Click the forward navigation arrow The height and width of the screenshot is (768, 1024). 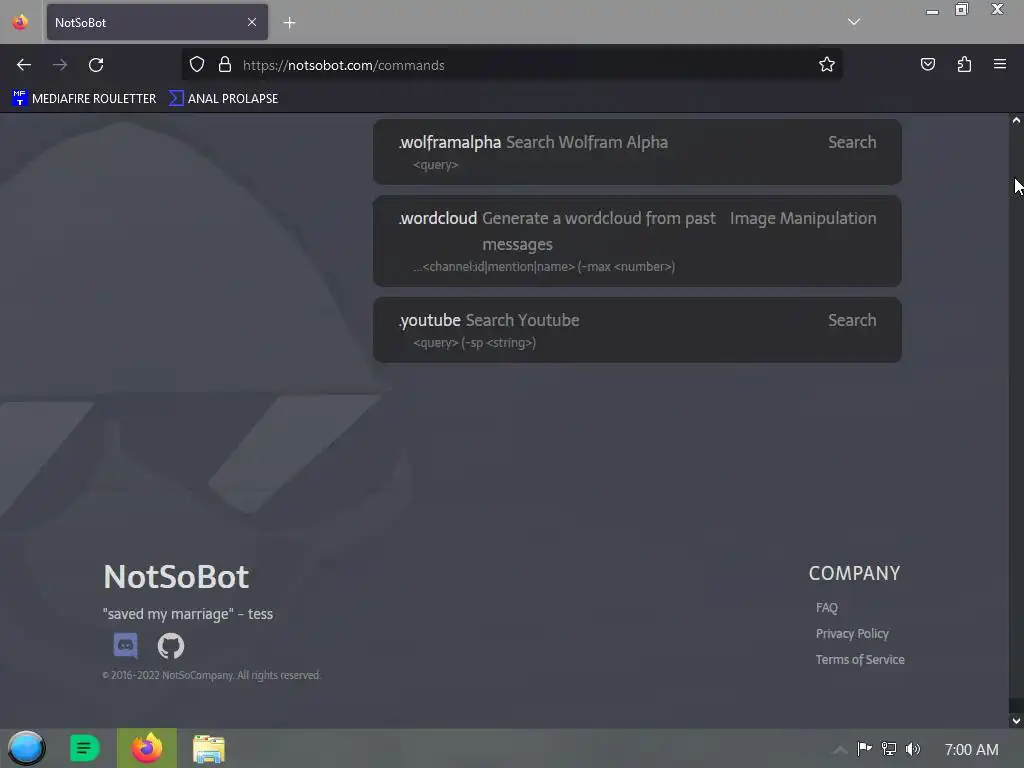[60, 65]
